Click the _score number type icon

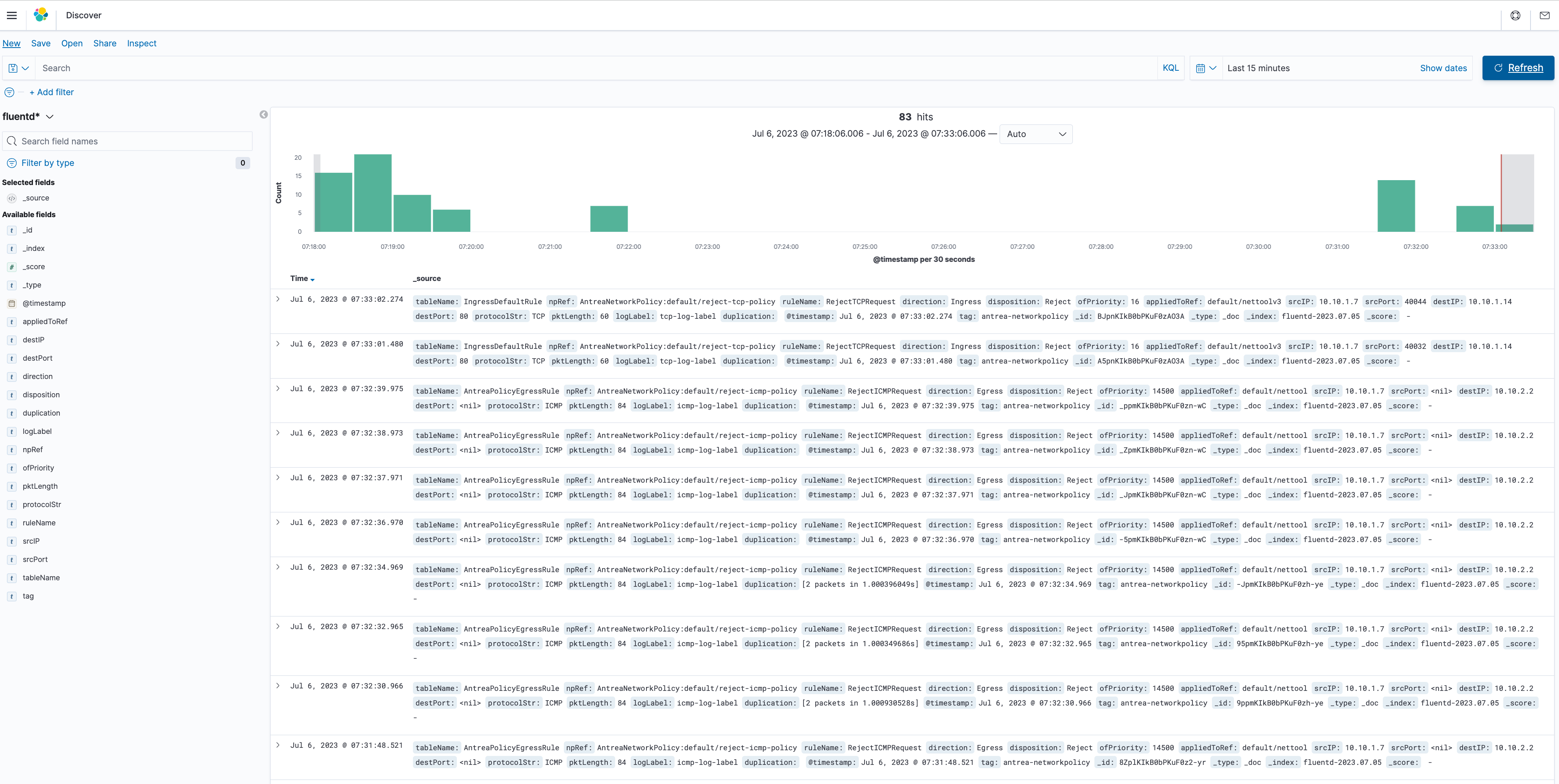click(11, 267)
